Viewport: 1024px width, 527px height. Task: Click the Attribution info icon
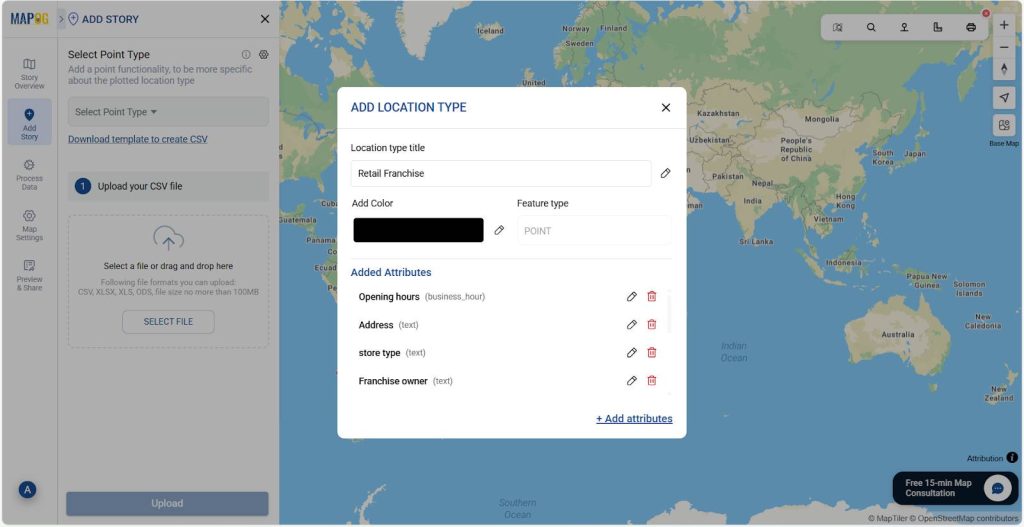pos(1012,458)
